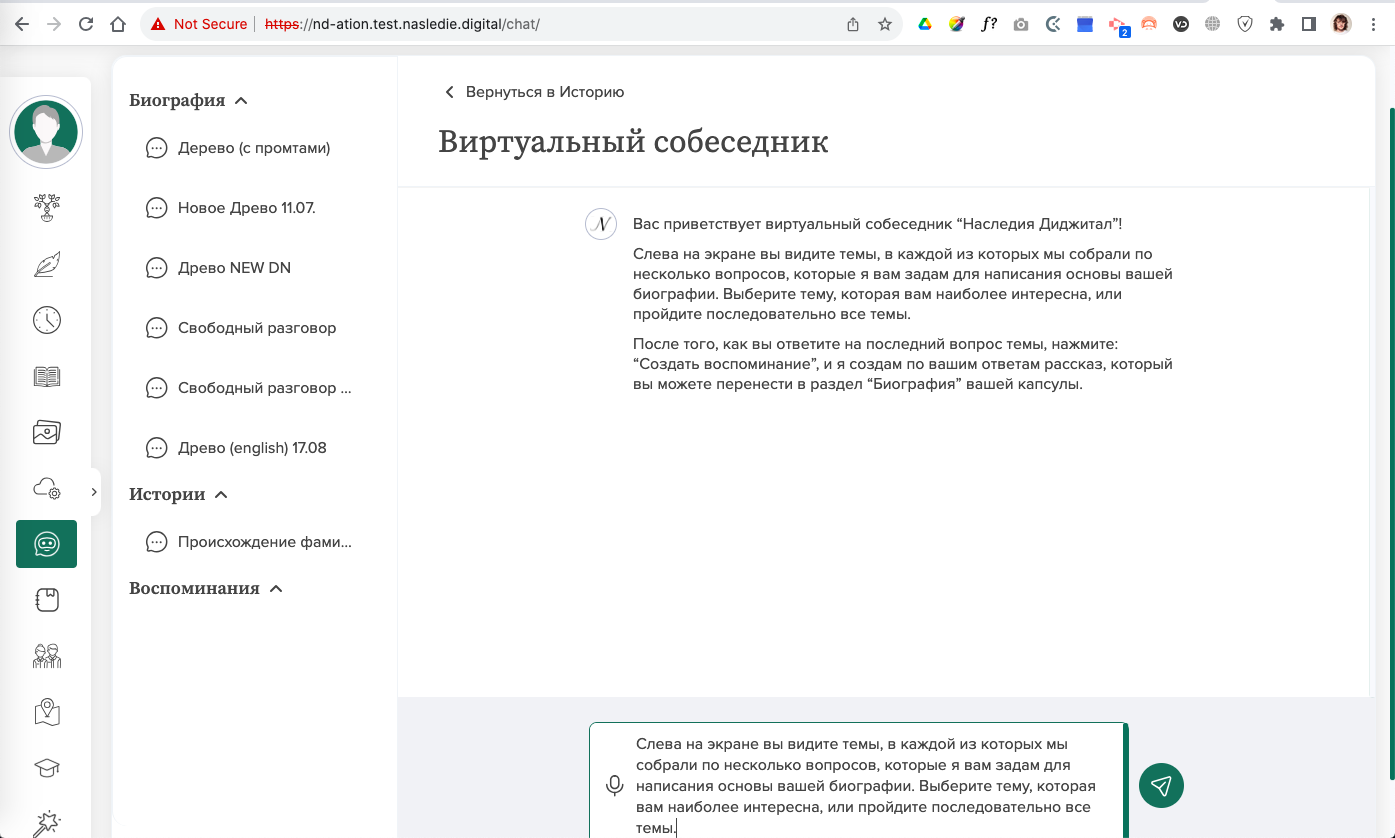Open the feather quill writing section
Viewport: 1395px width, 838px height.
coord(46,264)
